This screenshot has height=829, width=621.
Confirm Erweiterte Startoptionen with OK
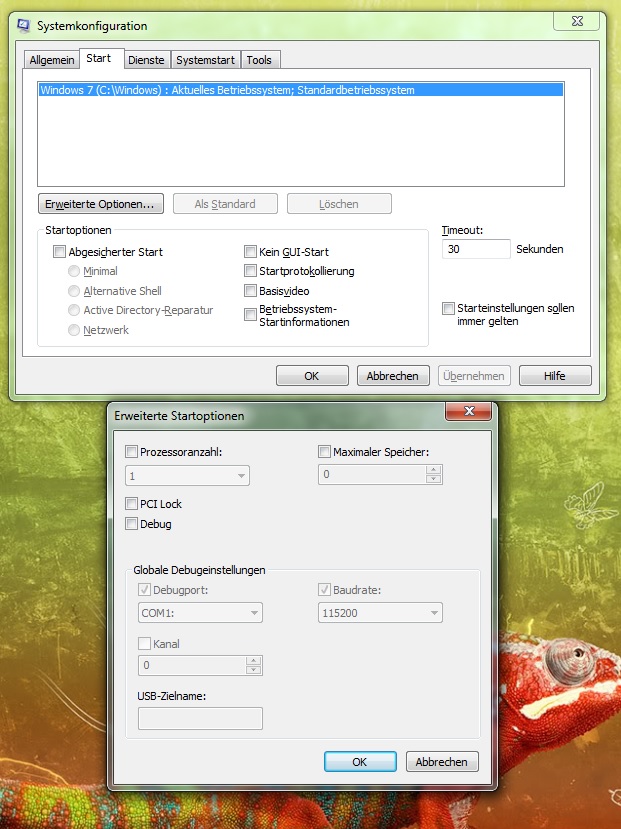360,761
